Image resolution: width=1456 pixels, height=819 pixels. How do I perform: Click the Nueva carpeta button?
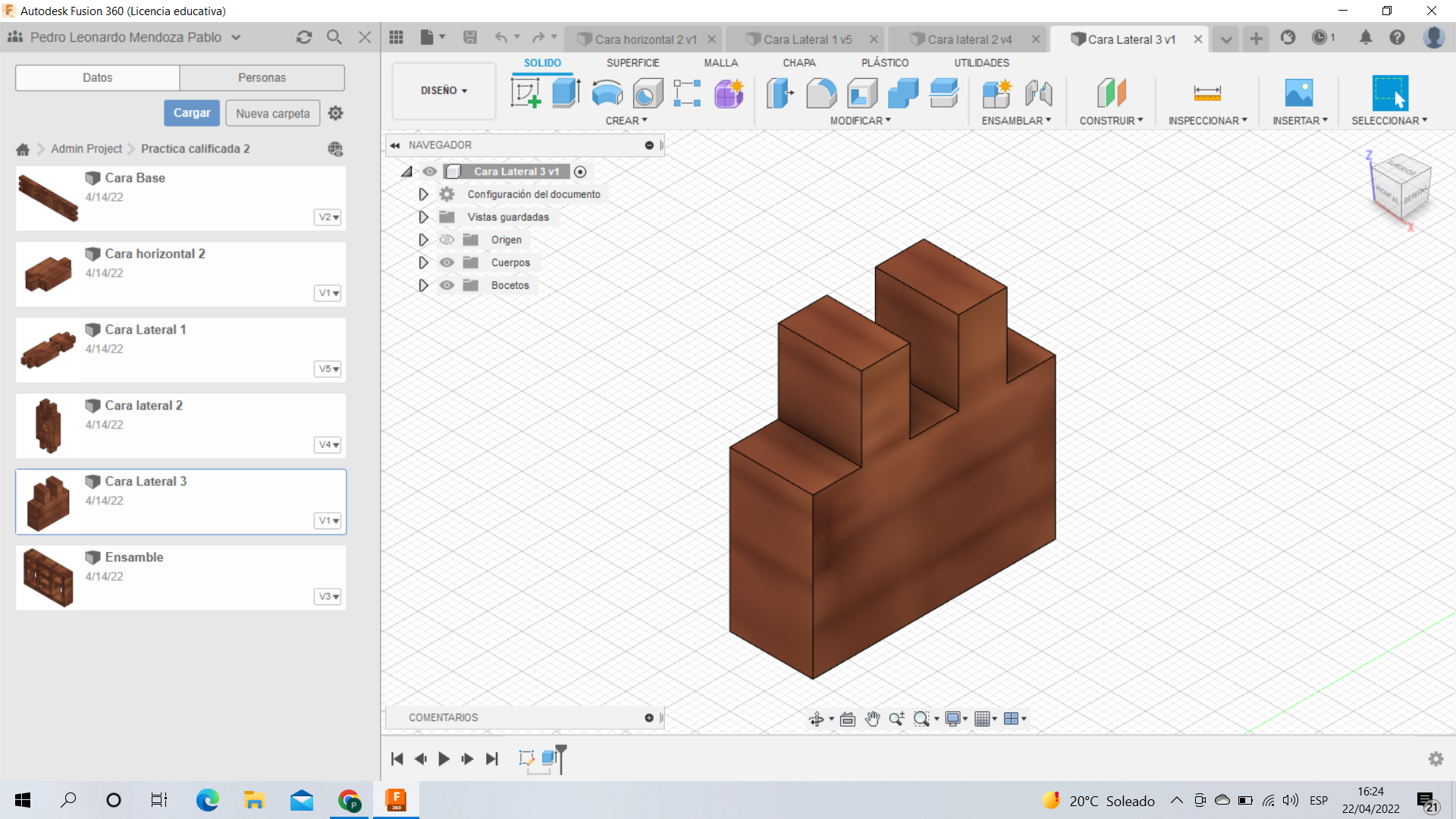click(272, 113)
